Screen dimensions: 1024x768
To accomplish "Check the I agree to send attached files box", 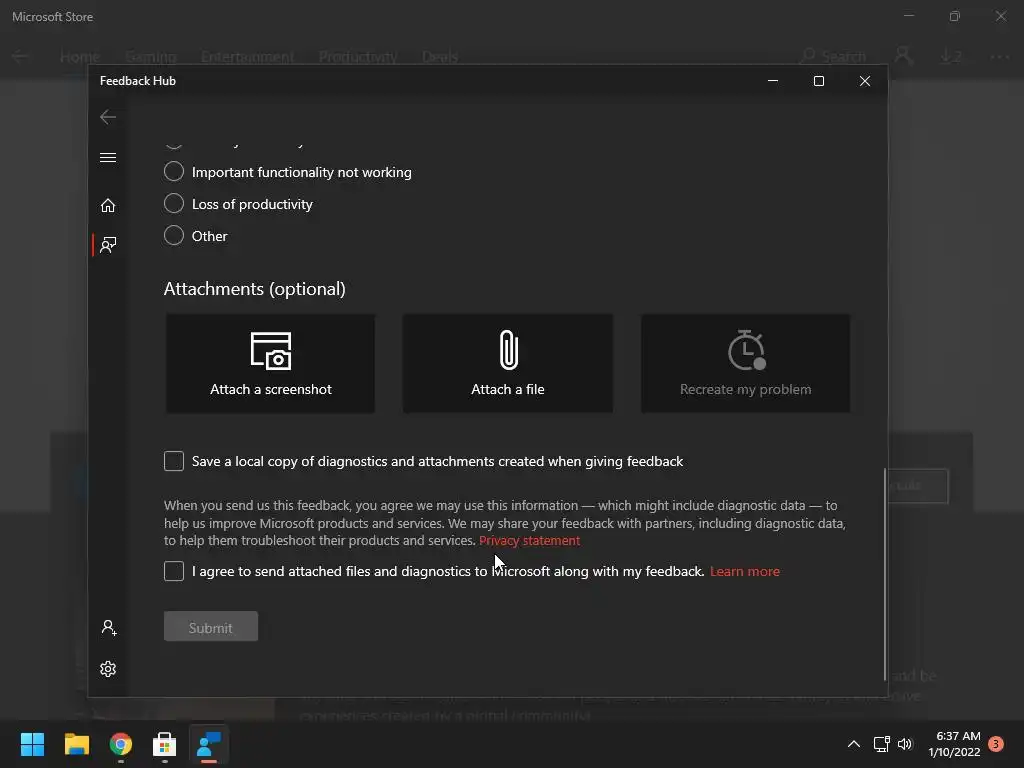I will coord(174,571).
